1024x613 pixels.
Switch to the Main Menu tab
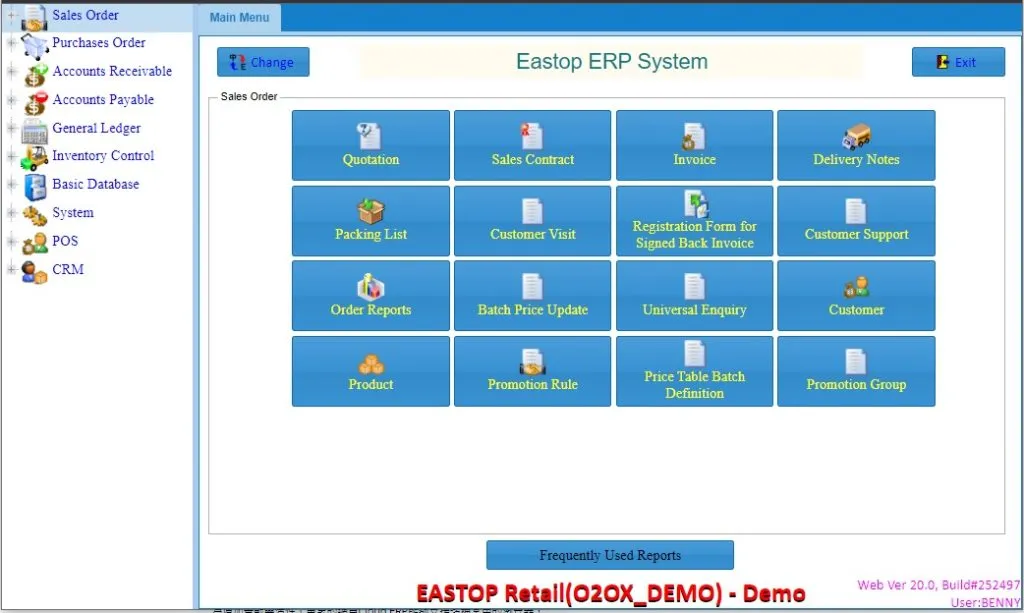click(239, 18)
